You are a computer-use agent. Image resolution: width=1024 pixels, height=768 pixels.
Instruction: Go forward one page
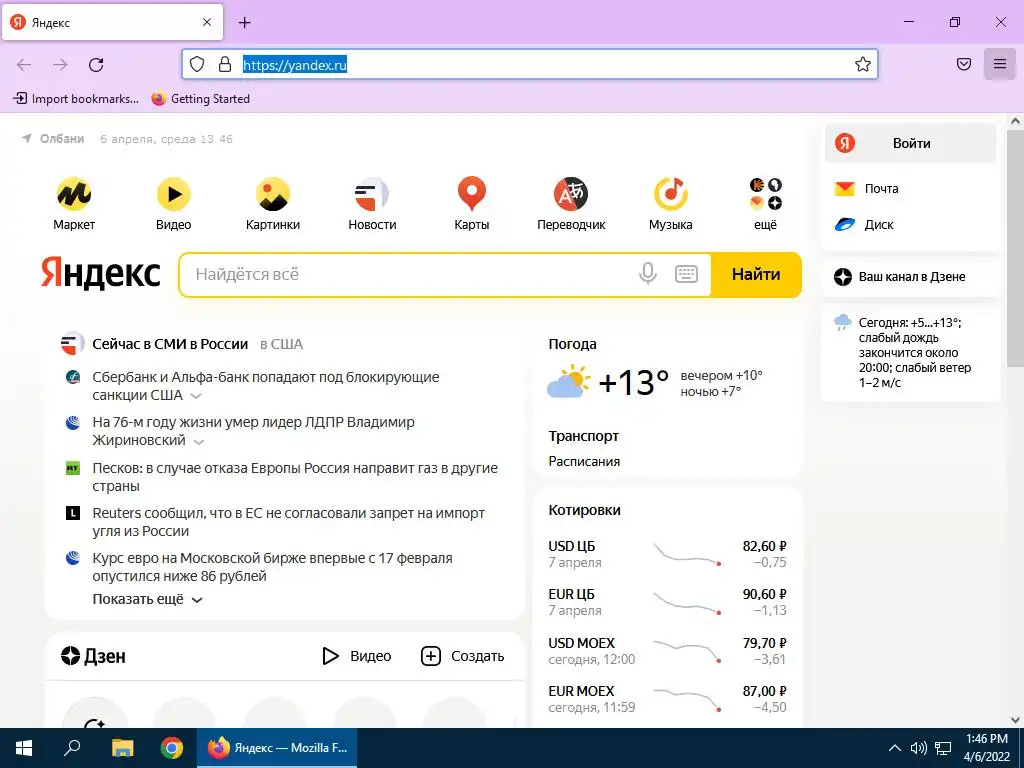(x=60, y=64)
